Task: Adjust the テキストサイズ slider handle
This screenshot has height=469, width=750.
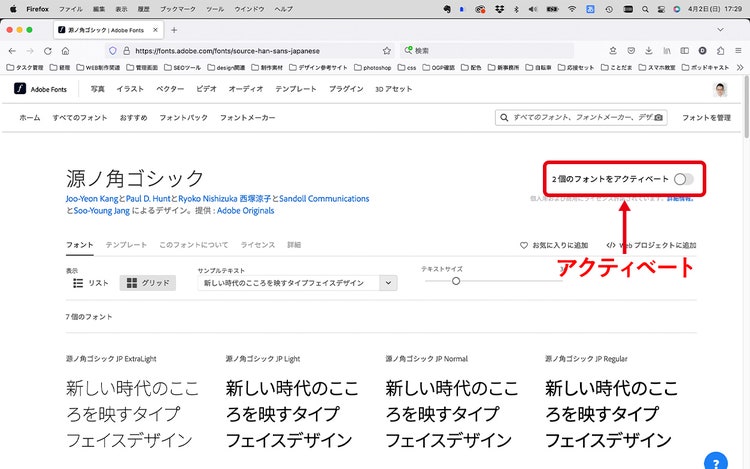Action: 456,281
